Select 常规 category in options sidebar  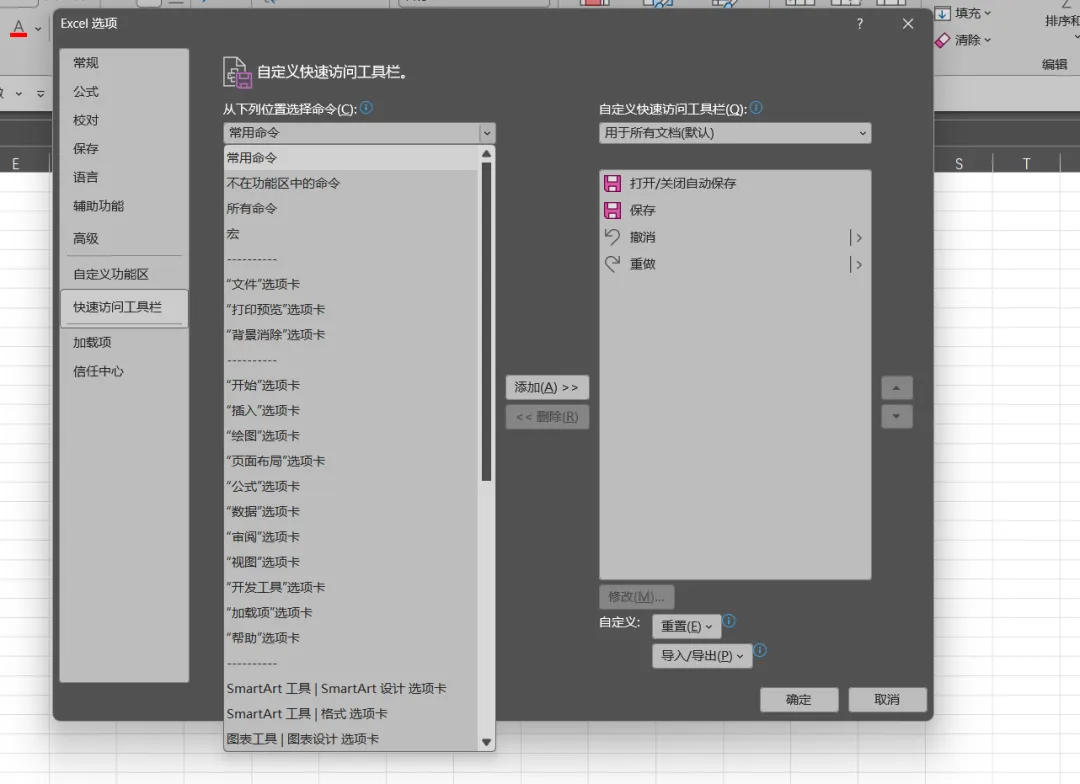pyautogui.click(x=124, y=63)
